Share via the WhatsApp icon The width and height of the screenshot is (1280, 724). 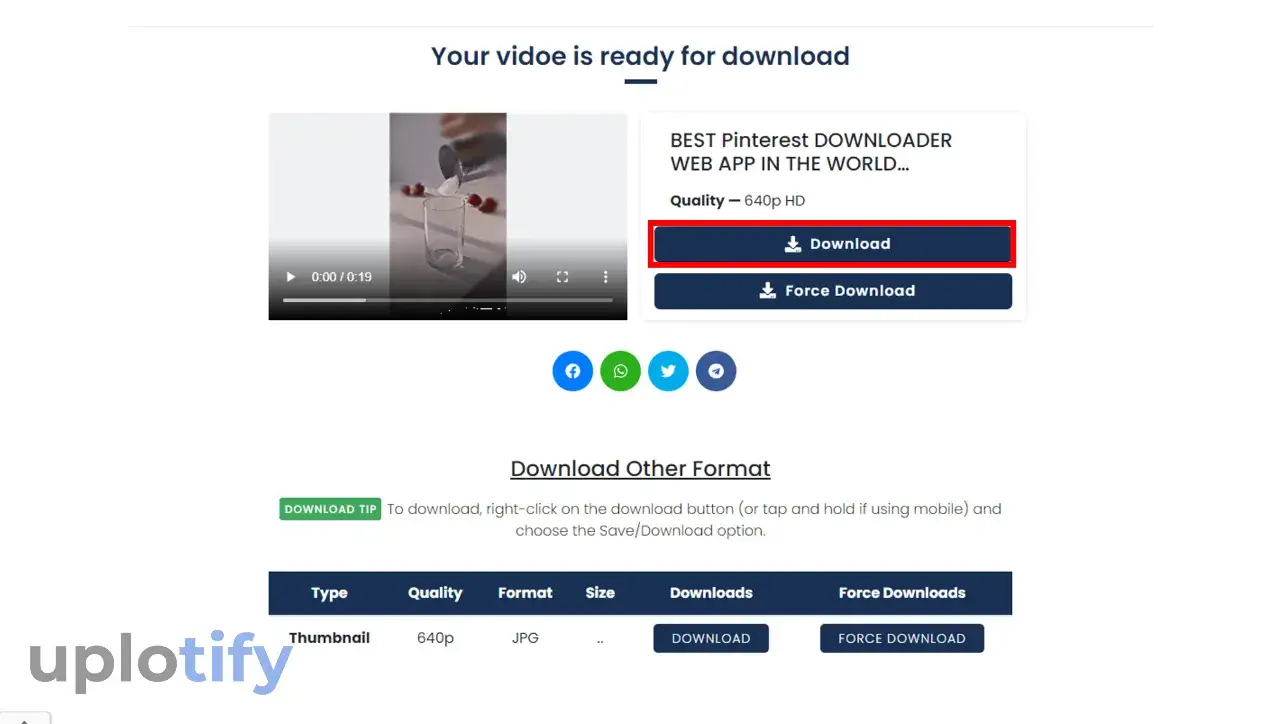point(621,371)
